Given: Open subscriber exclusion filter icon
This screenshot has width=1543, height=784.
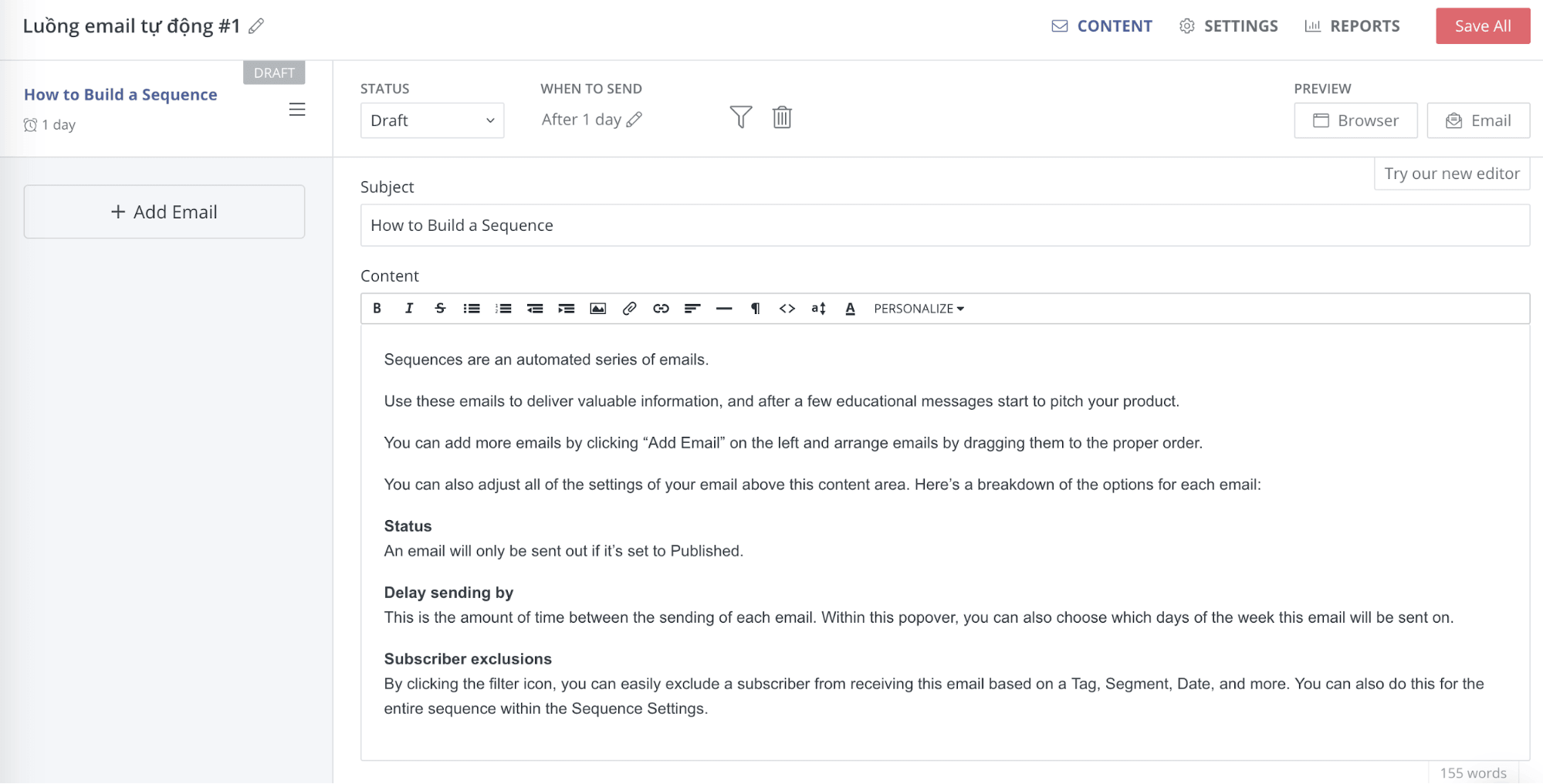Looking at the screenshot, I should pos(740,117).
